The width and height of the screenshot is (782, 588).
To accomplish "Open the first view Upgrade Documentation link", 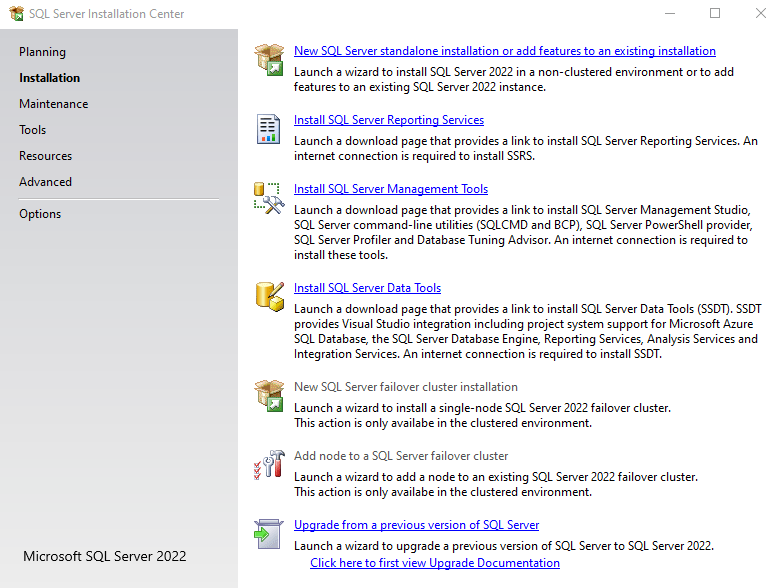I will pos(435,563).
